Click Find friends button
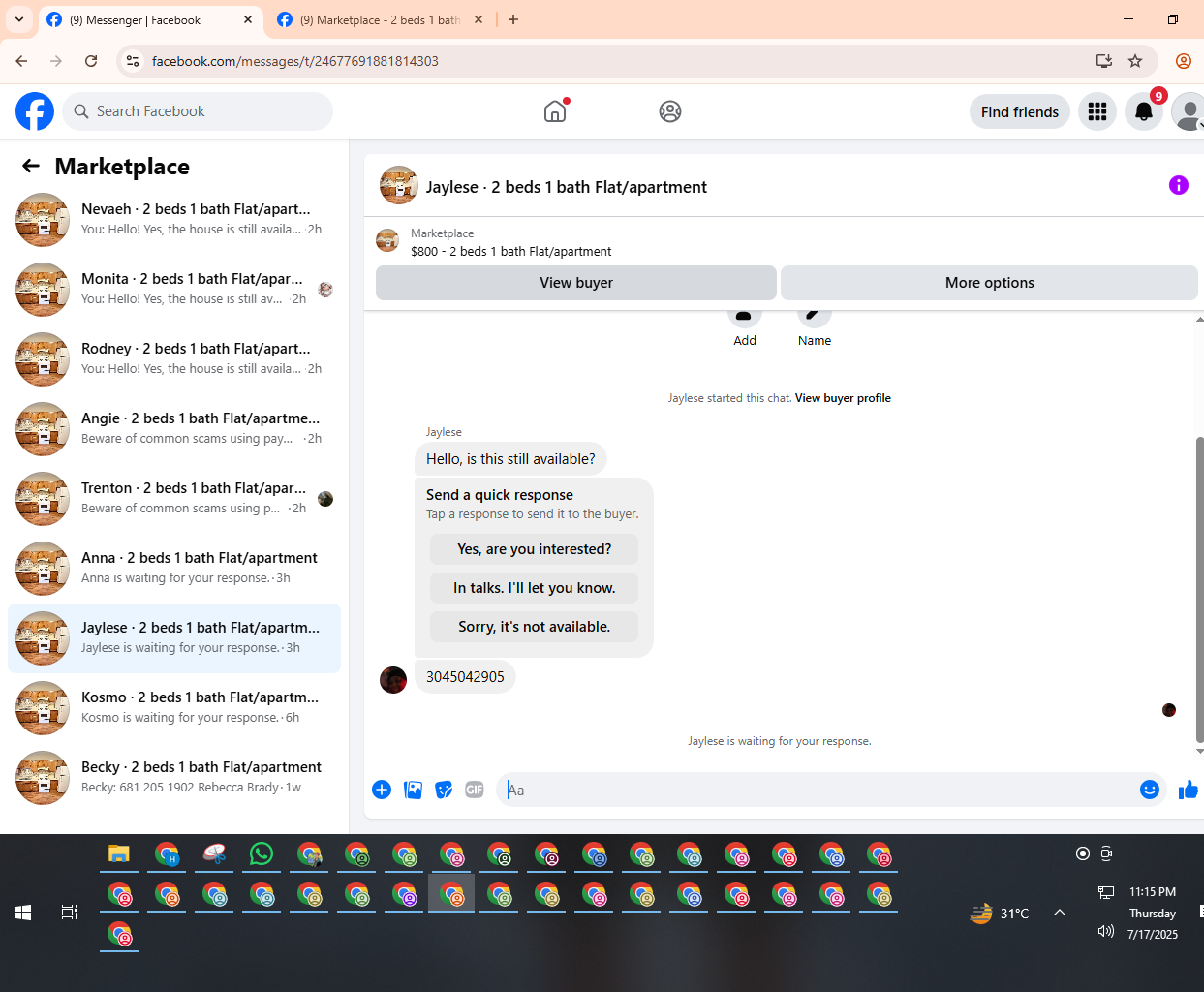1204x992 pixels. point(1020,111)
